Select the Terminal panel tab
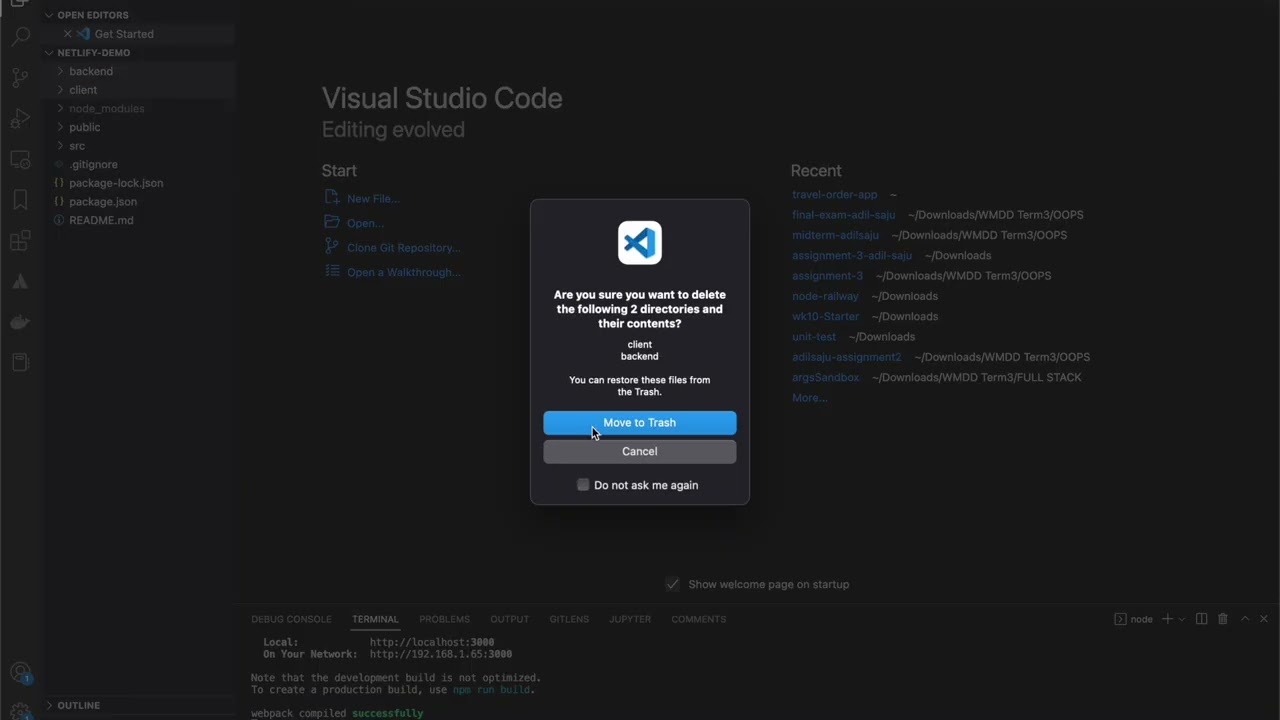 pyautogui.click(x=375, y=619)
